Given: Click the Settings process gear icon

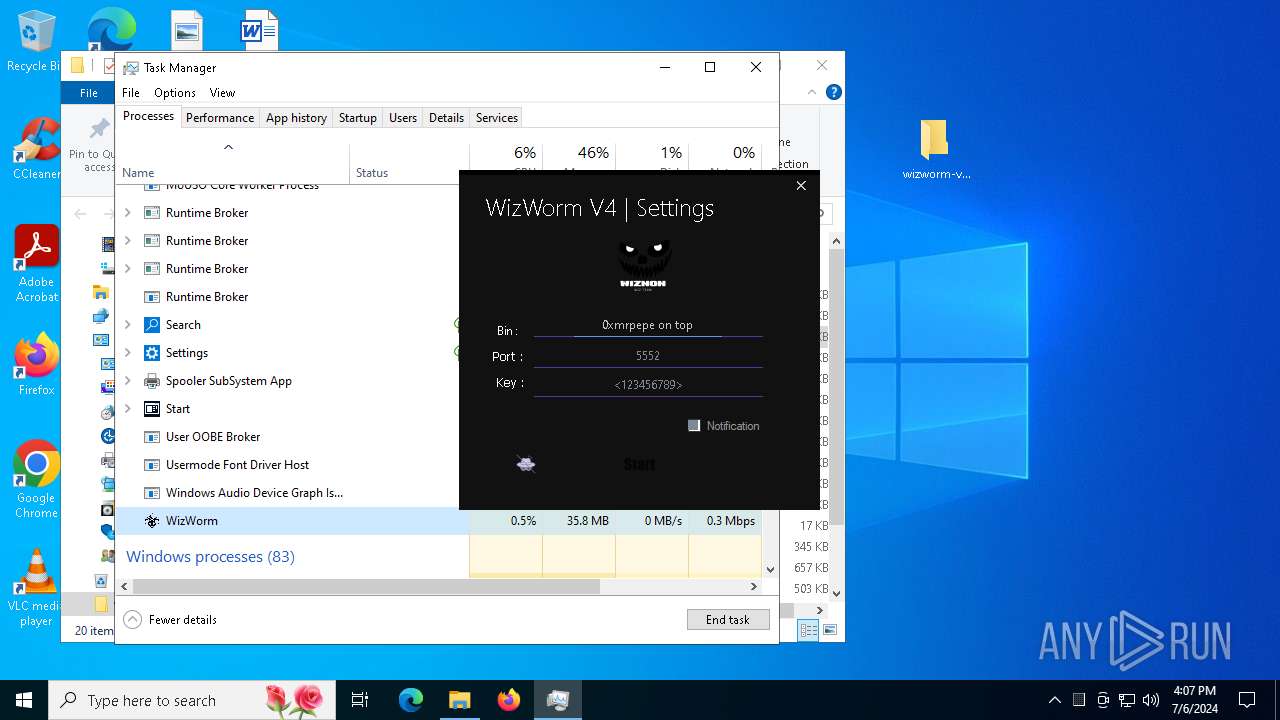Looking at the screenshot, I should [x=152, y=353].
